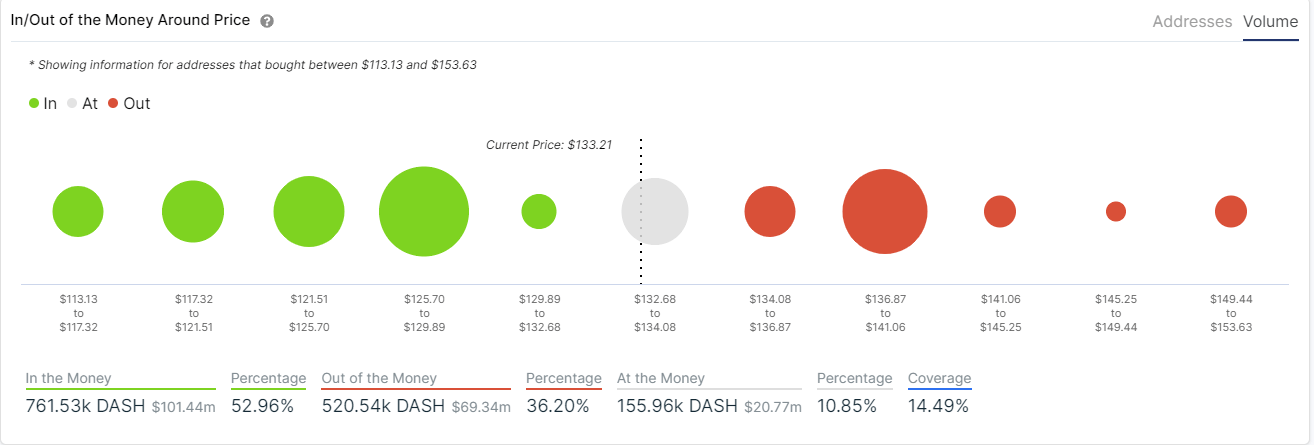
Task: Select the Volume tab
Action: click(1270, 21)
